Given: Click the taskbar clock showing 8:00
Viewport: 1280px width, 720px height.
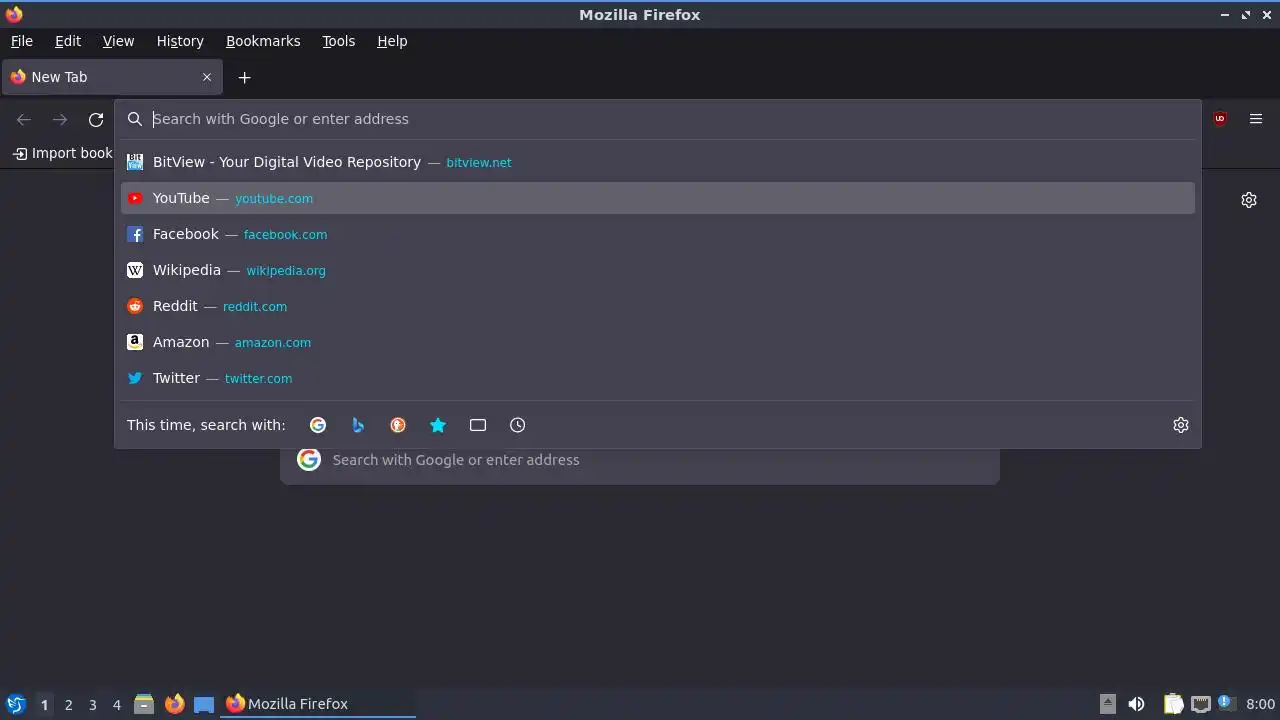Looking at the screenshot, I should (x=1260, y=704).
